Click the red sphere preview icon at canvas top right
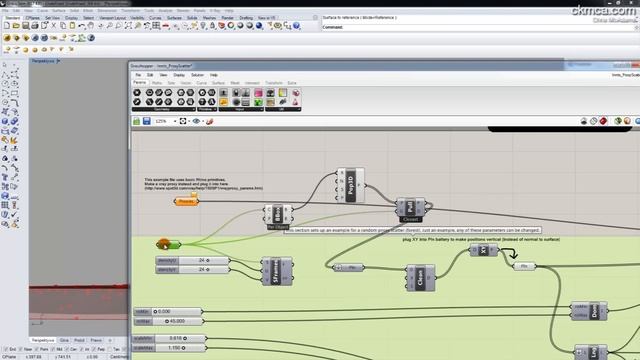 coord(603,121)
